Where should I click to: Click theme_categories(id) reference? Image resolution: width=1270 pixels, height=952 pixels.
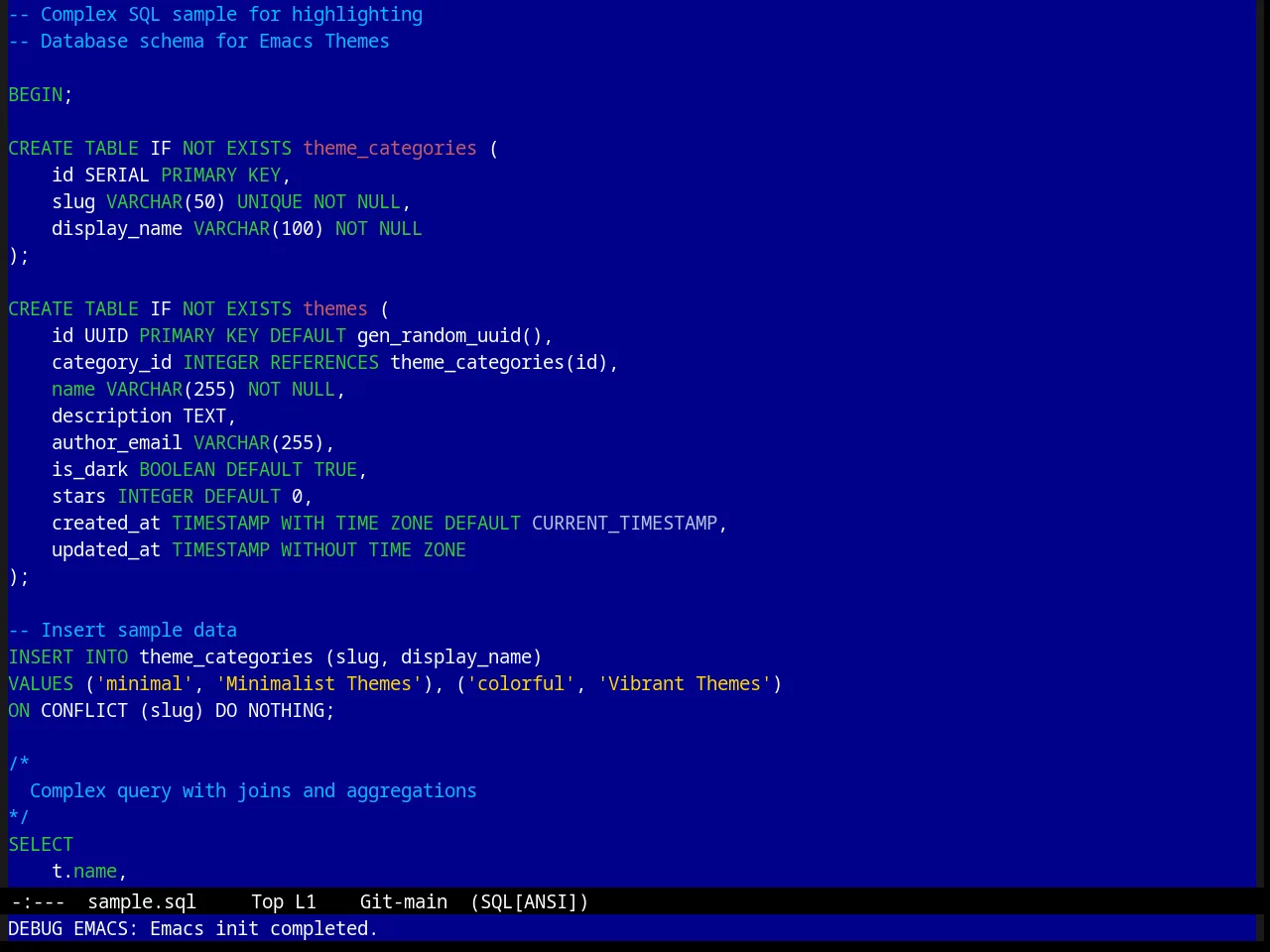499,363
